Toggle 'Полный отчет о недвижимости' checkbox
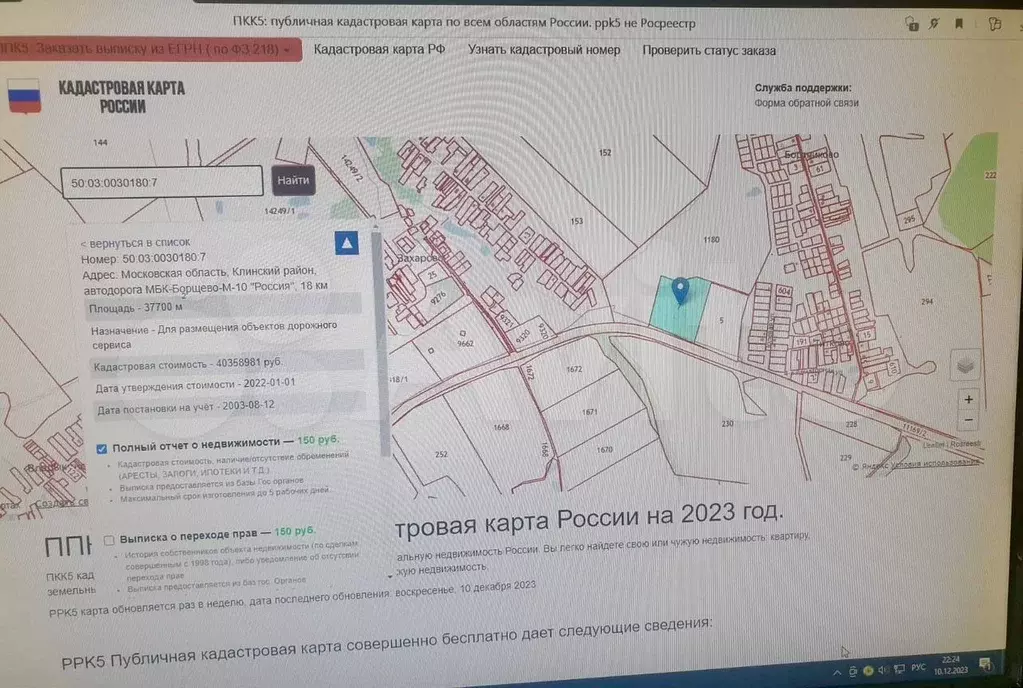This screenshot has width=1023, height=688. [101, 449]
